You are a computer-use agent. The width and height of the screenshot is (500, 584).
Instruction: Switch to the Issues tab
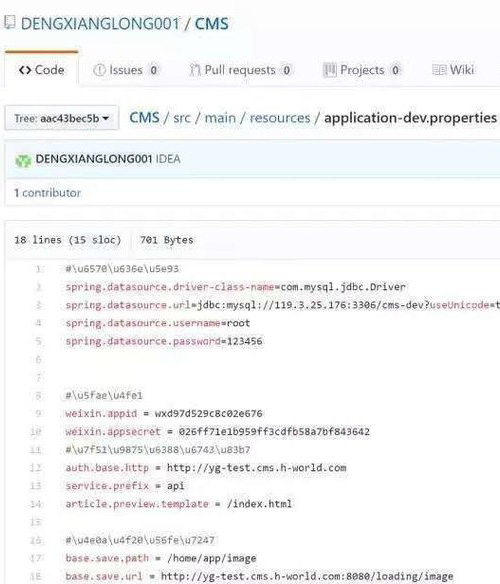click(x=126, y=70)
